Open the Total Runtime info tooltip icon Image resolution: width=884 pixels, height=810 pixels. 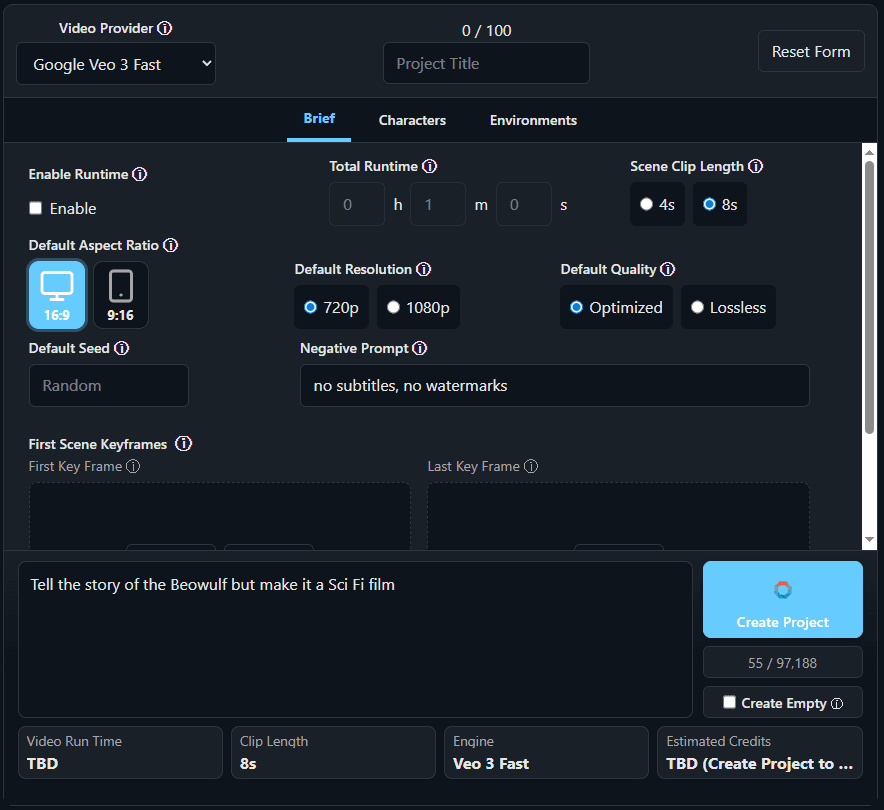point(430,166)
